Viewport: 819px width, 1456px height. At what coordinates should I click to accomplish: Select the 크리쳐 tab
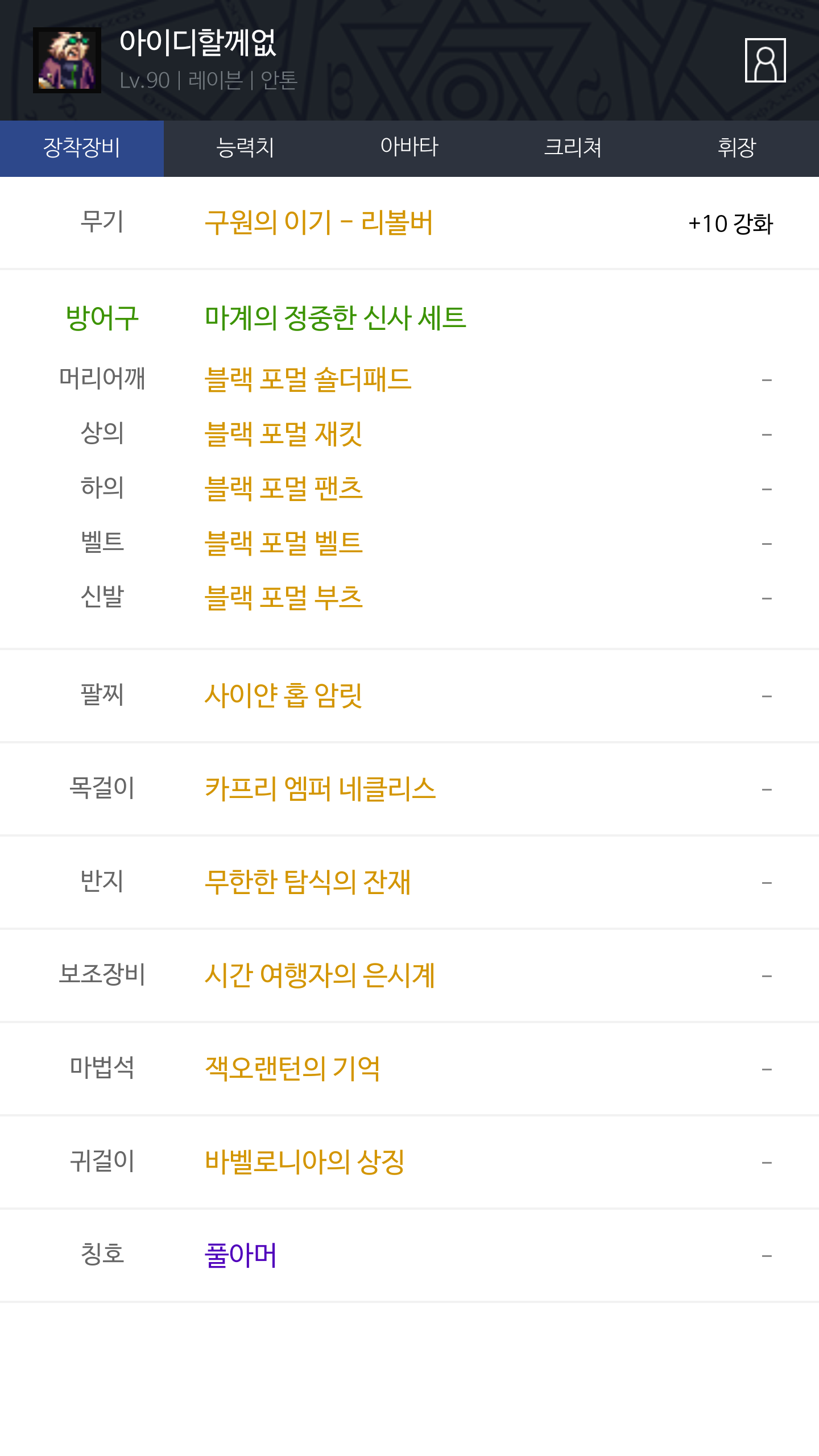tap(573, 148)
